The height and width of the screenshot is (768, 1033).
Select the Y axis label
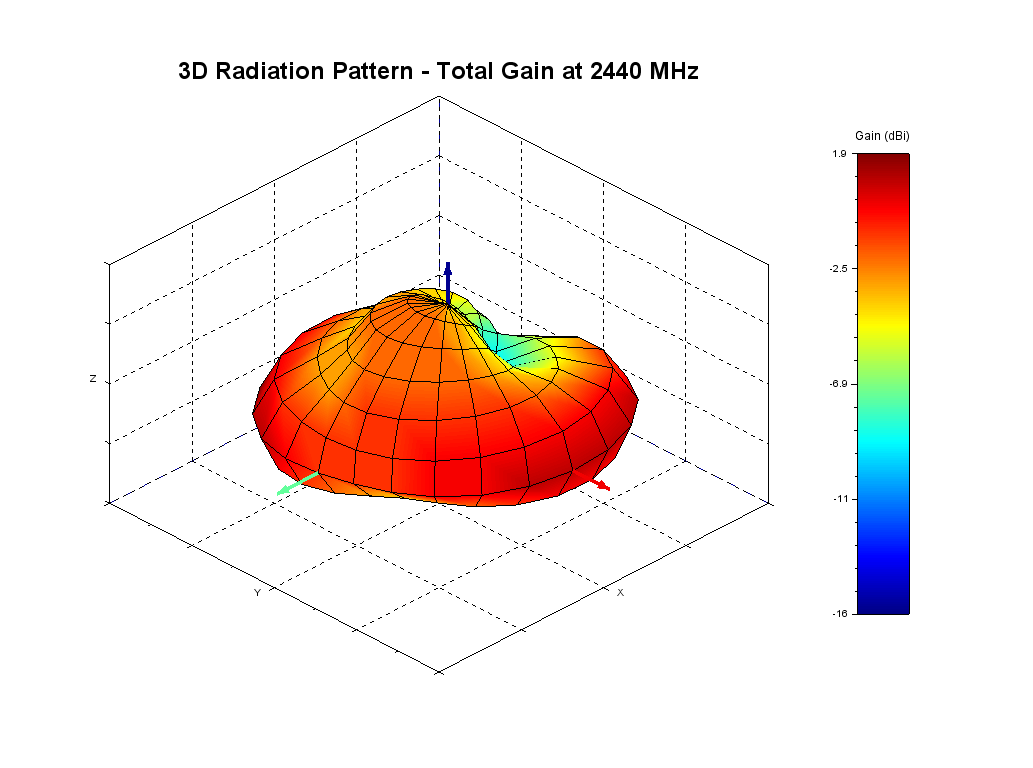[x=257, y=593]
